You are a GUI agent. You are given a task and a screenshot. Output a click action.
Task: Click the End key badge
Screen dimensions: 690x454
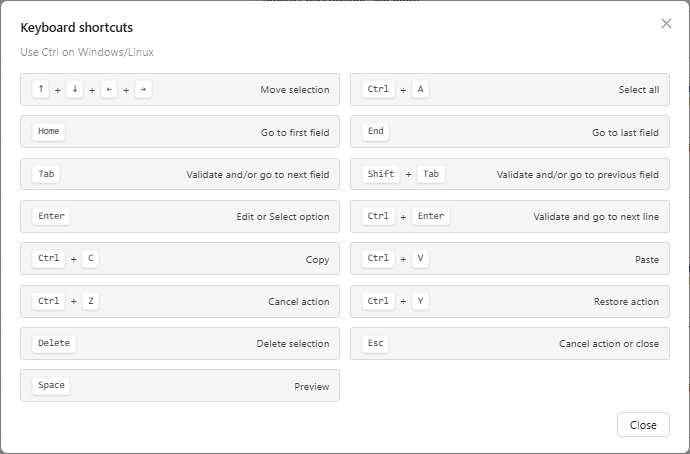(x=376, y=131)
